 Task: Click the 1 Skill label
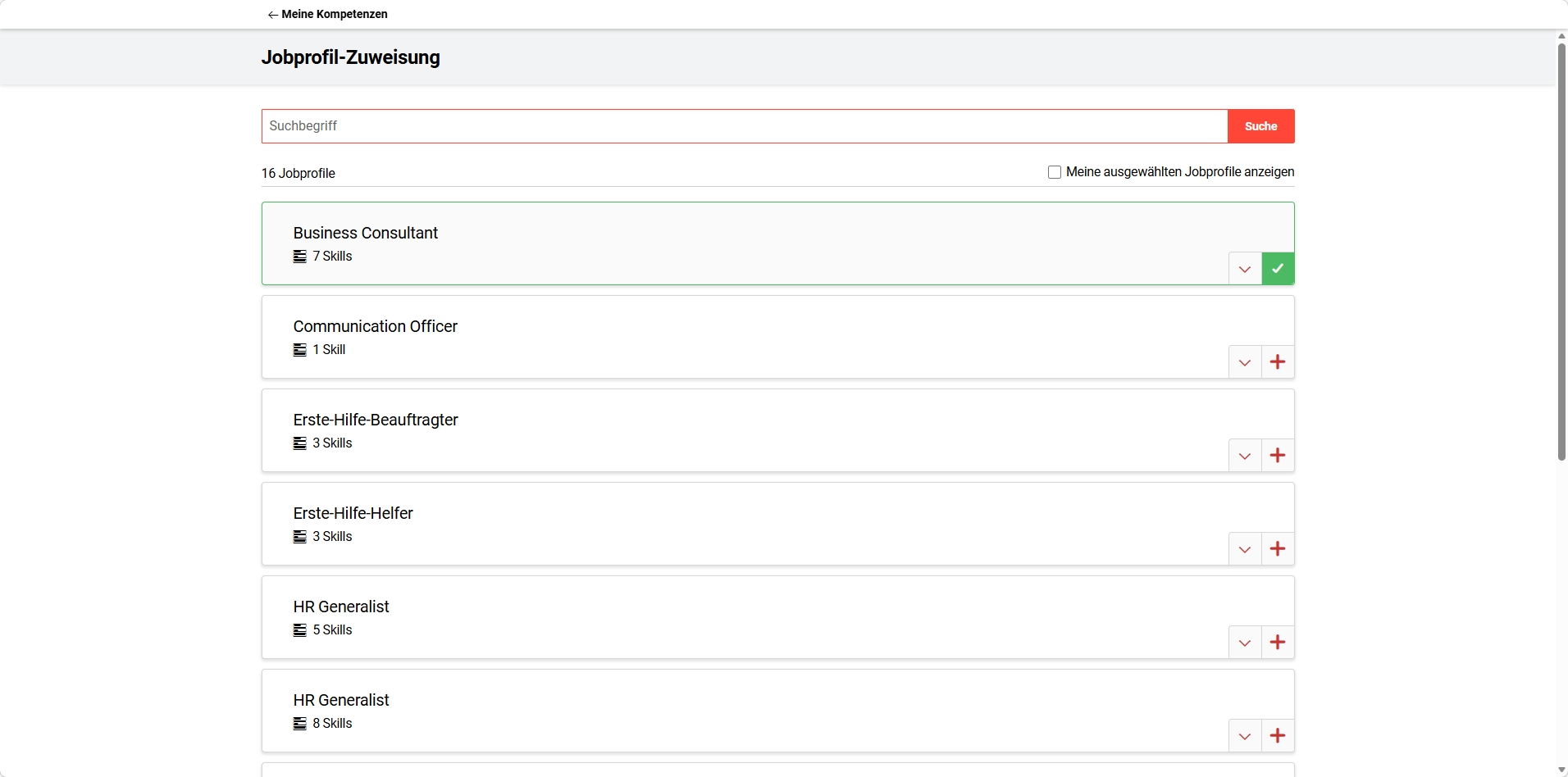[329, 350]
